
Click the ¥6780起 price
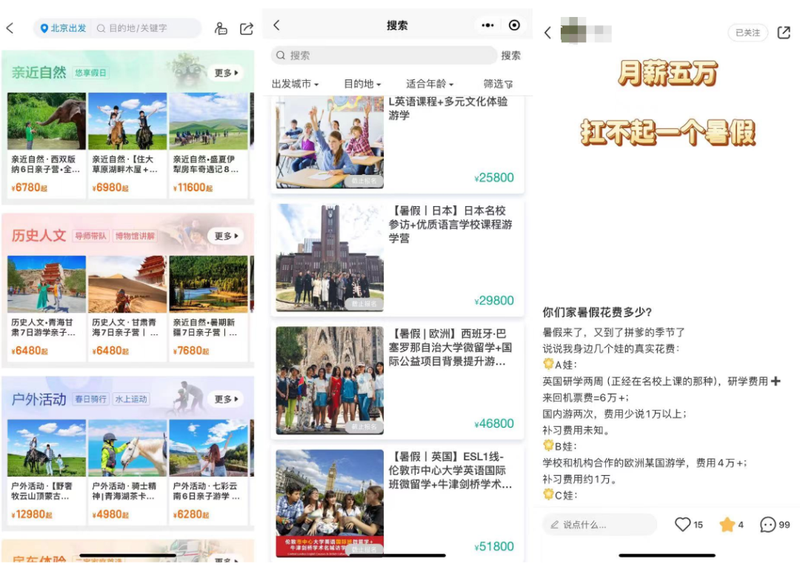pos(29,188)
